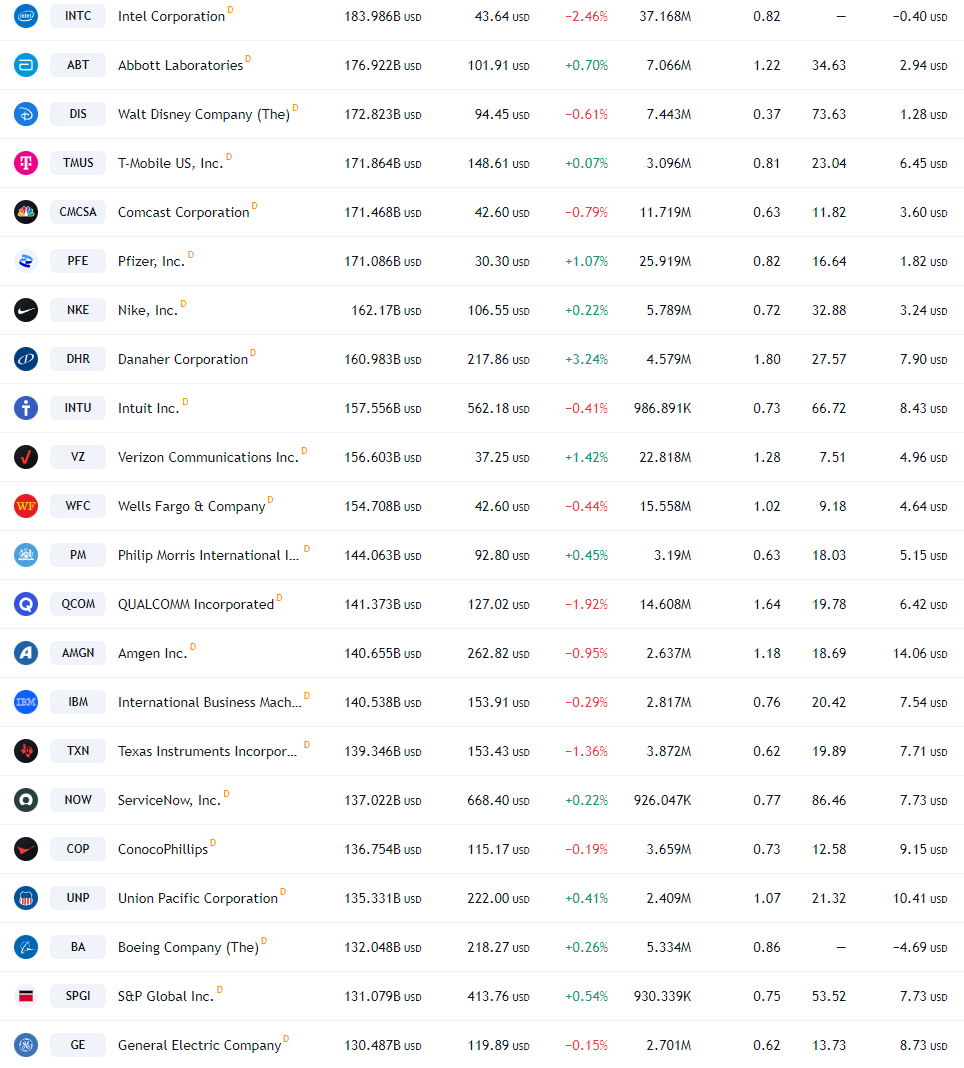The image size is (964, 1068).
Task: Click the T-Mobile logo icon
Action: [26, 163]
